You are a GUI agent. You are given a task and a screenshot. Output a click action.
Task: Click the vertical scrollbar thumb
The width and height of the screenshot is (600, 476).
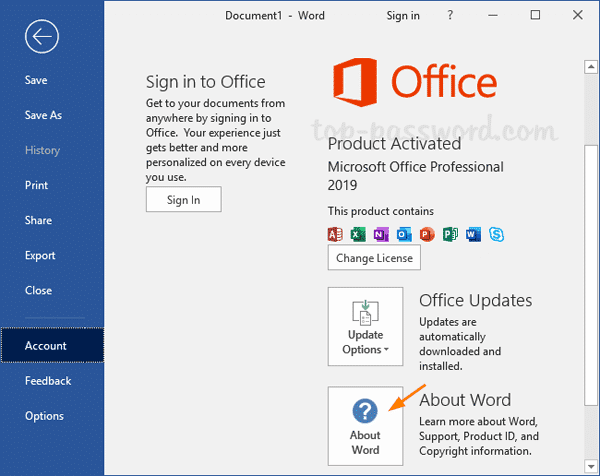[x=591, y=275]
